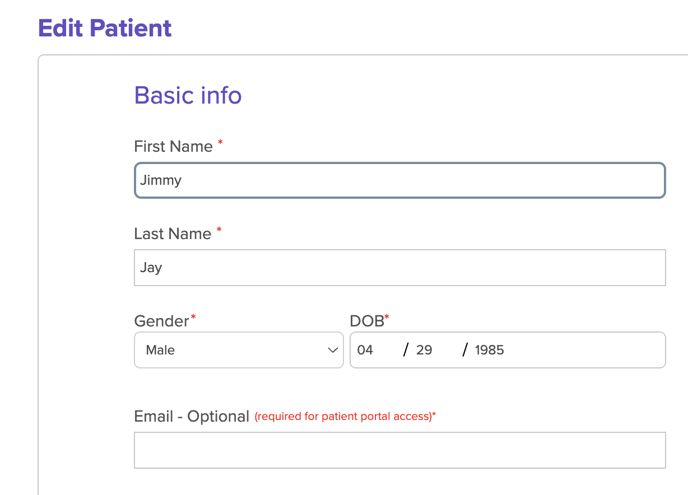This screenshot has width=688, height=495.
Task: Select the year 1985 in DOB field
Action: click(490, 351)
